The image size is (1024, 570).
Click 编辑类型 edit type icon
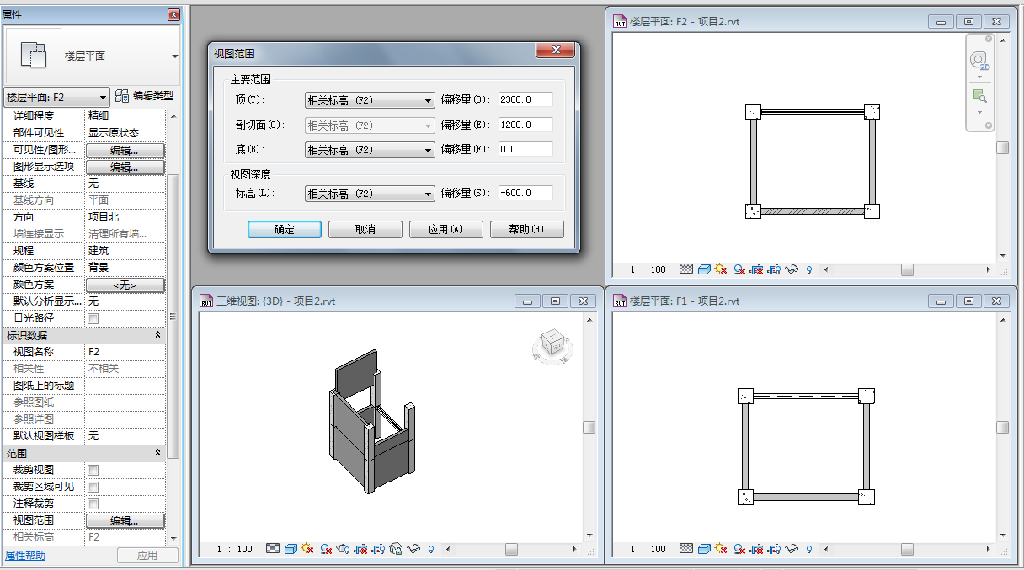point(121,96)
